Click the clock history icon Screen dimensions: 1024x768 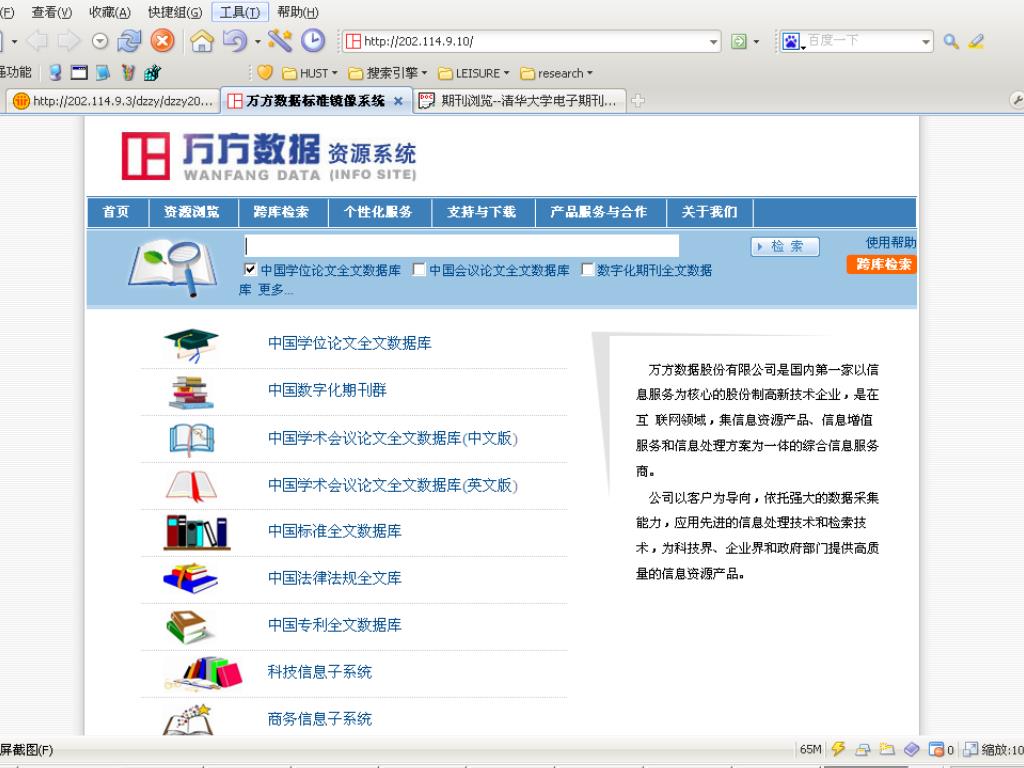click(x=313, y=41)
